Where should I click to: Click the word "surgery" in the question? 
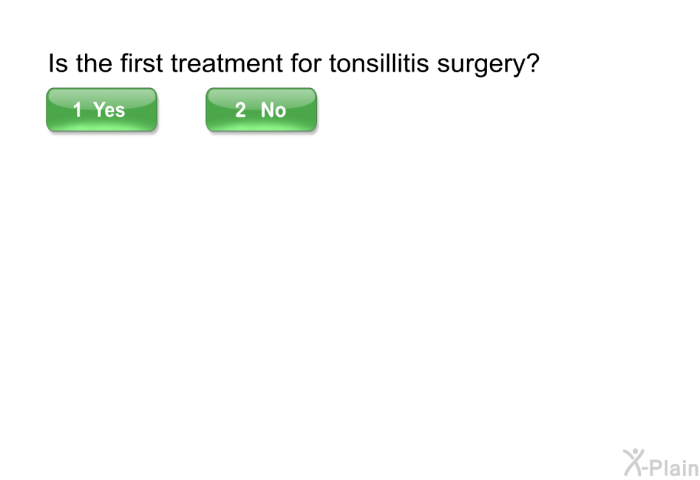click(484, 65)
